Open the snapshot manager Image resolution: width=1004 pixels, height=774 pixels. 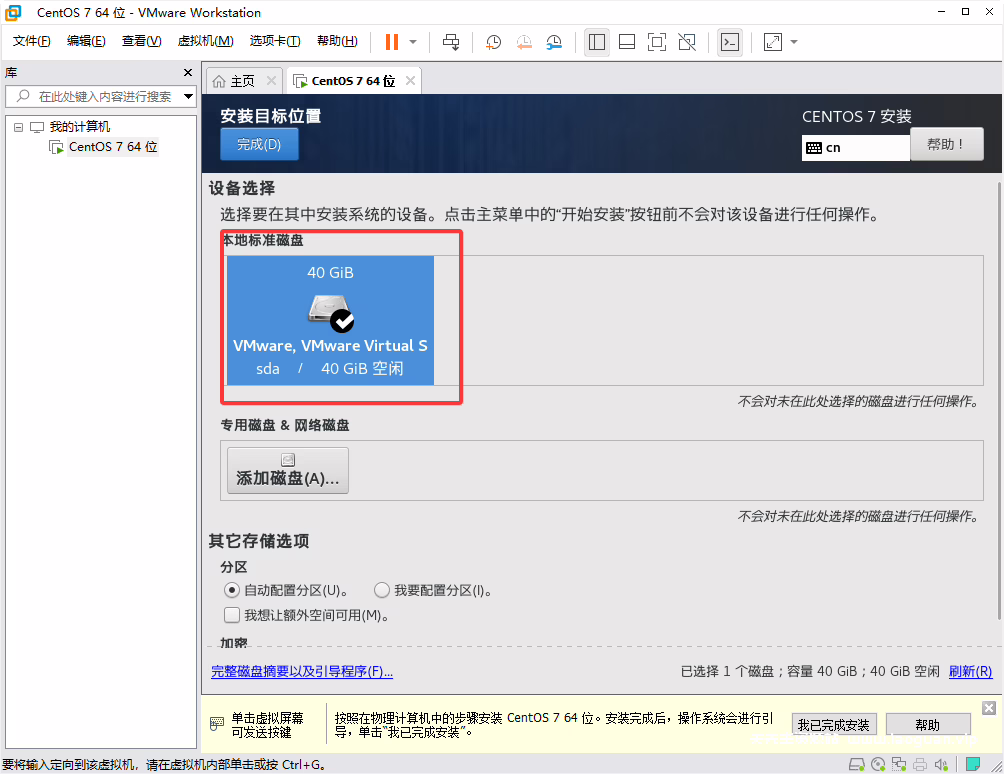coord(553,42)
